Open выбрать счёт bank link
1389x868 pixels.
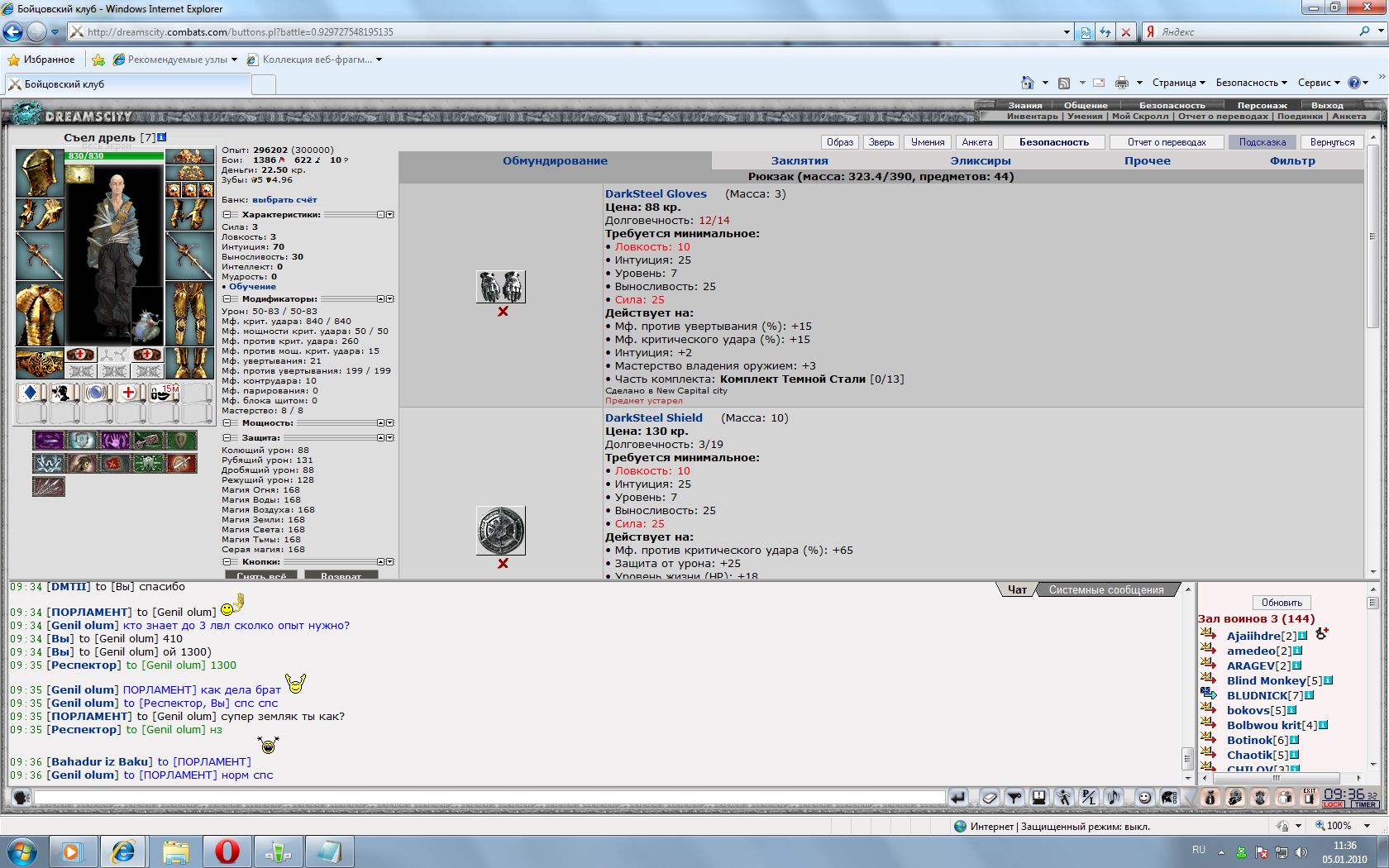click(284, 199)
